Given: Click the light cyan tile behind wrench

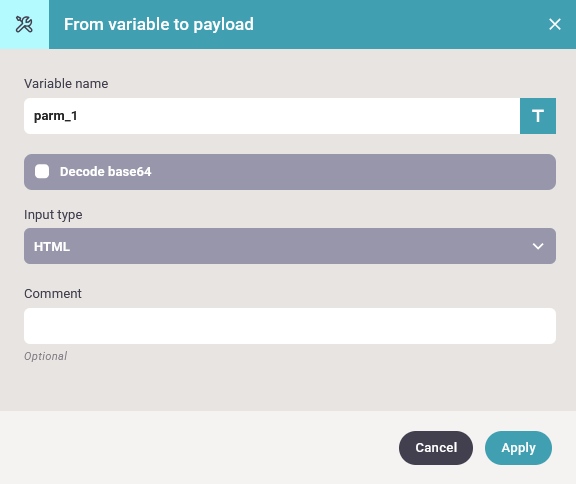Looking at the screenshot, I should click(24, 25).
